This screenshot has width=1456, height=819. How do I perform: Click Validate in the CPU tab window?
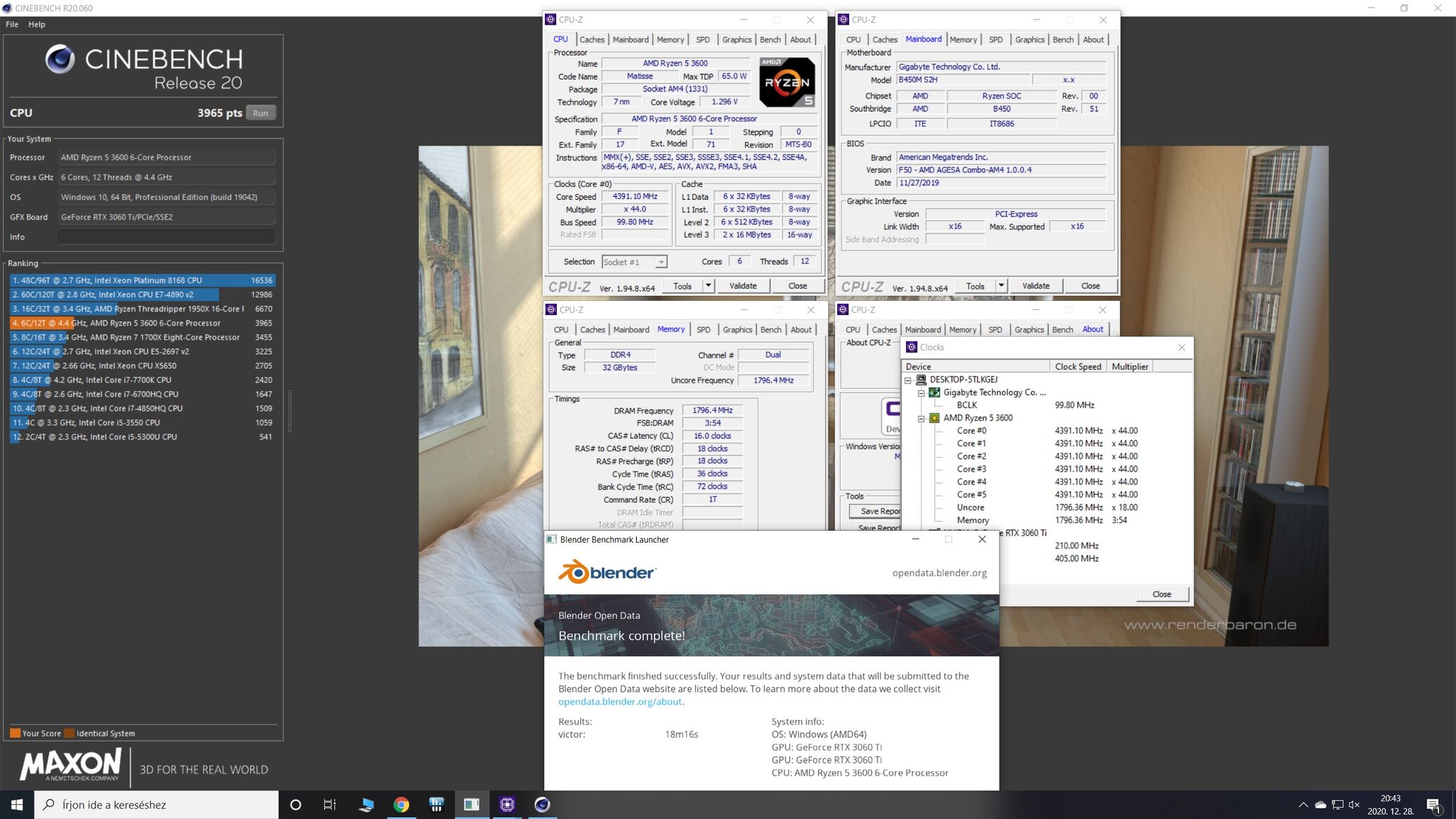tap(743, 285)
